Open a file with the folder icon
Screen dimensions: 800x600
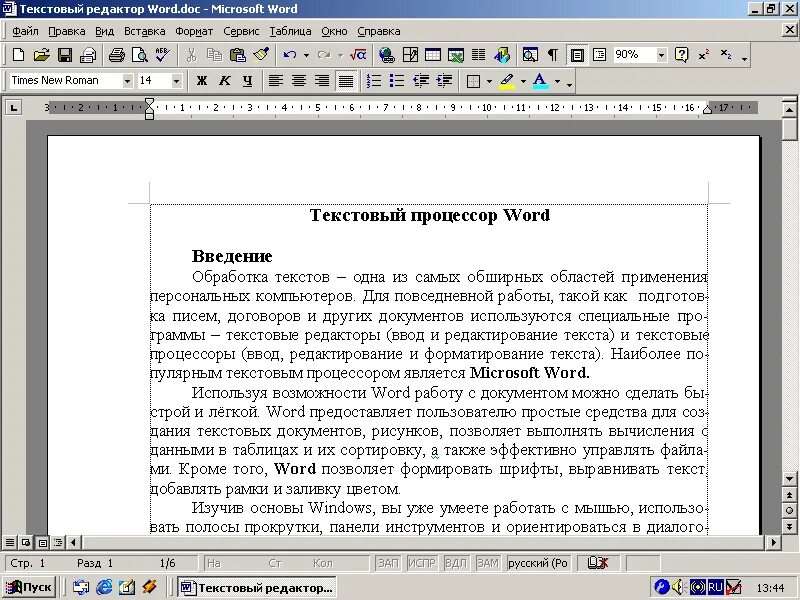42,55
